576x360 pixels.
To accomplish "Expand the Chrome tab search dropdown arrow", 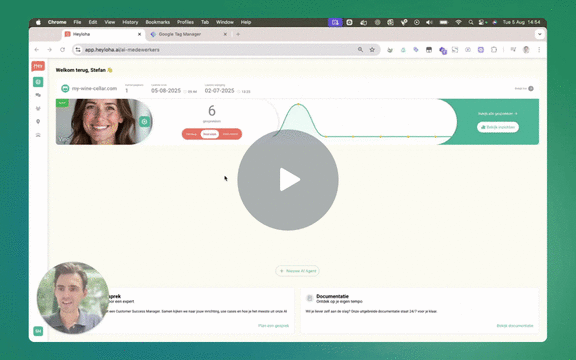I will tap(540, 34).
